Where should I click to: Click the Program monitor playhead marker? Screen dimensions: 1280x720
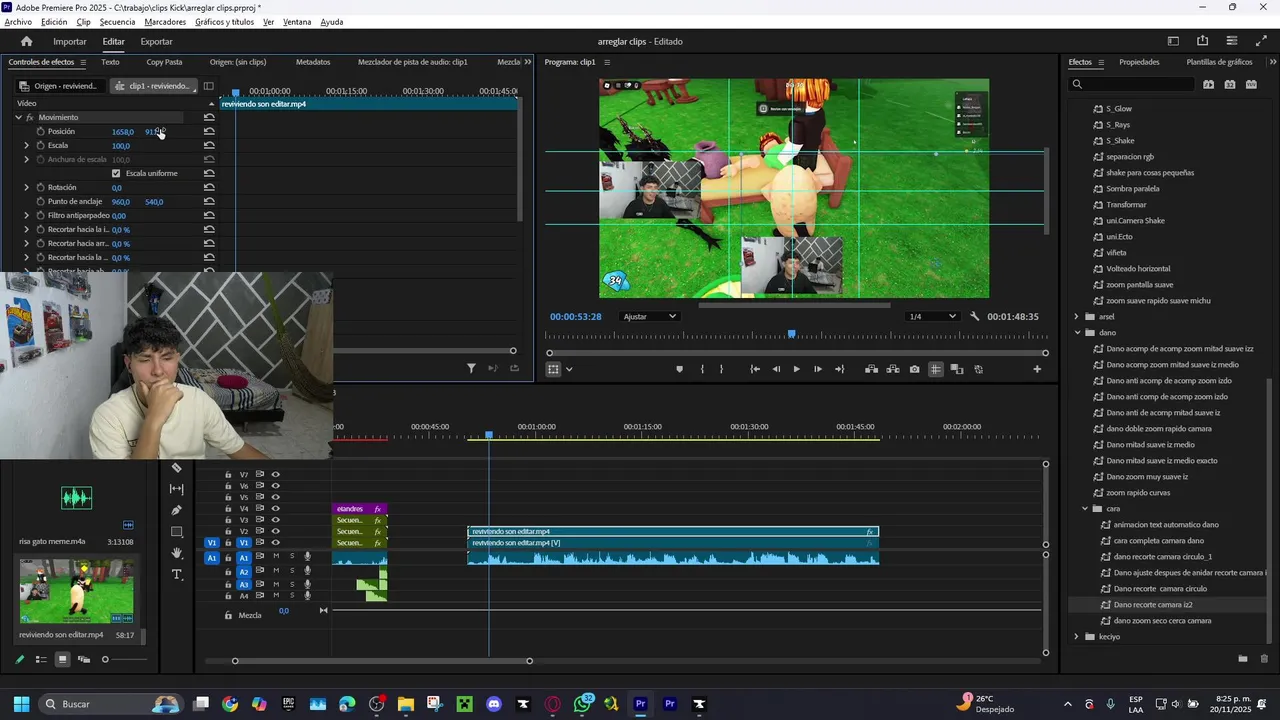point(791,334)
